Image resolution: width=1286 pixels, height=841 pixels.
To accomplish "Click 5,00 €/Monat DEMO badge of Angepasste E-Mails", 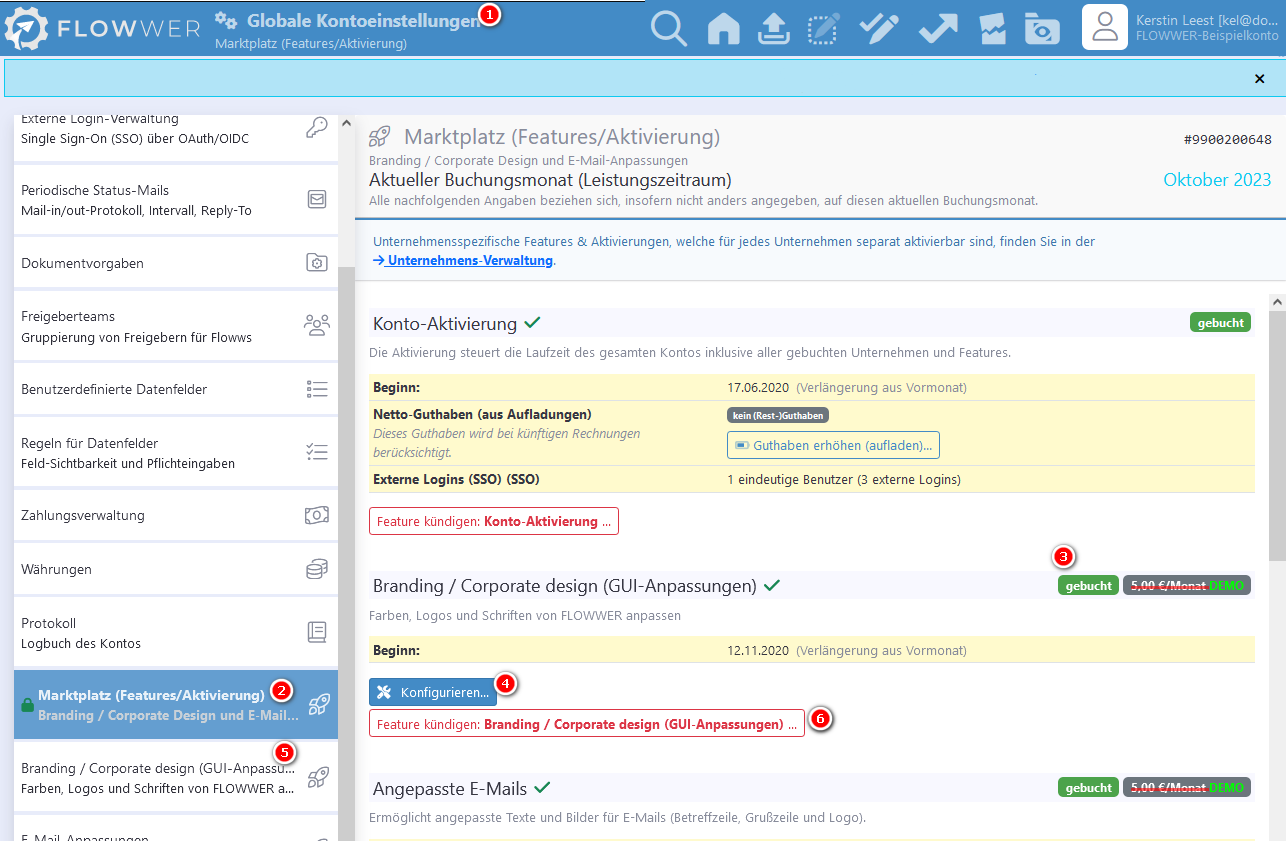I will [1187, 788].
